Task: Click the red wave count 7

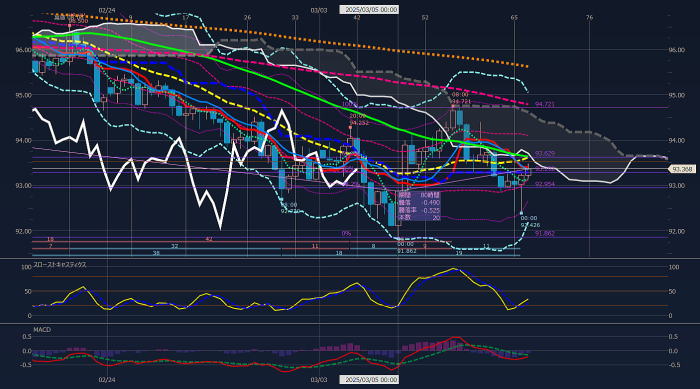Action: [x=50, y=246]
